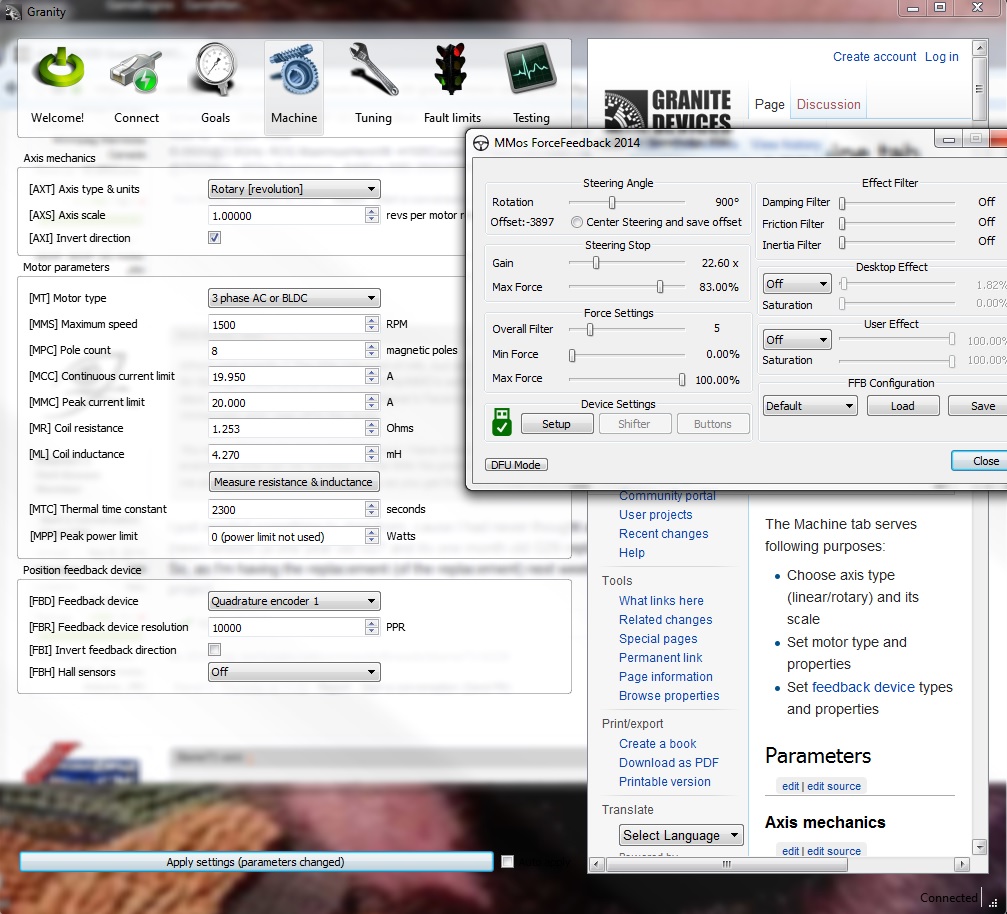The image size is (1007, 914).
Task: Open the feedback device wiki link
Action: pyautogui.click(x=863, y=687)
